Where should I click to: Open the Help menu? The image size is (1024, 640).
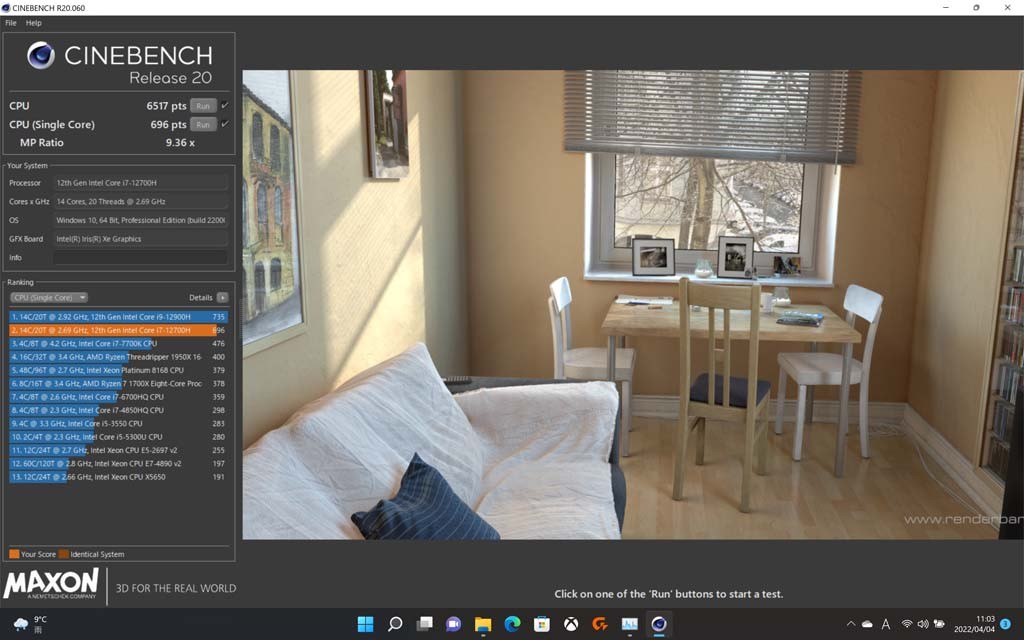pyautogui.click(x=33, y=23)
